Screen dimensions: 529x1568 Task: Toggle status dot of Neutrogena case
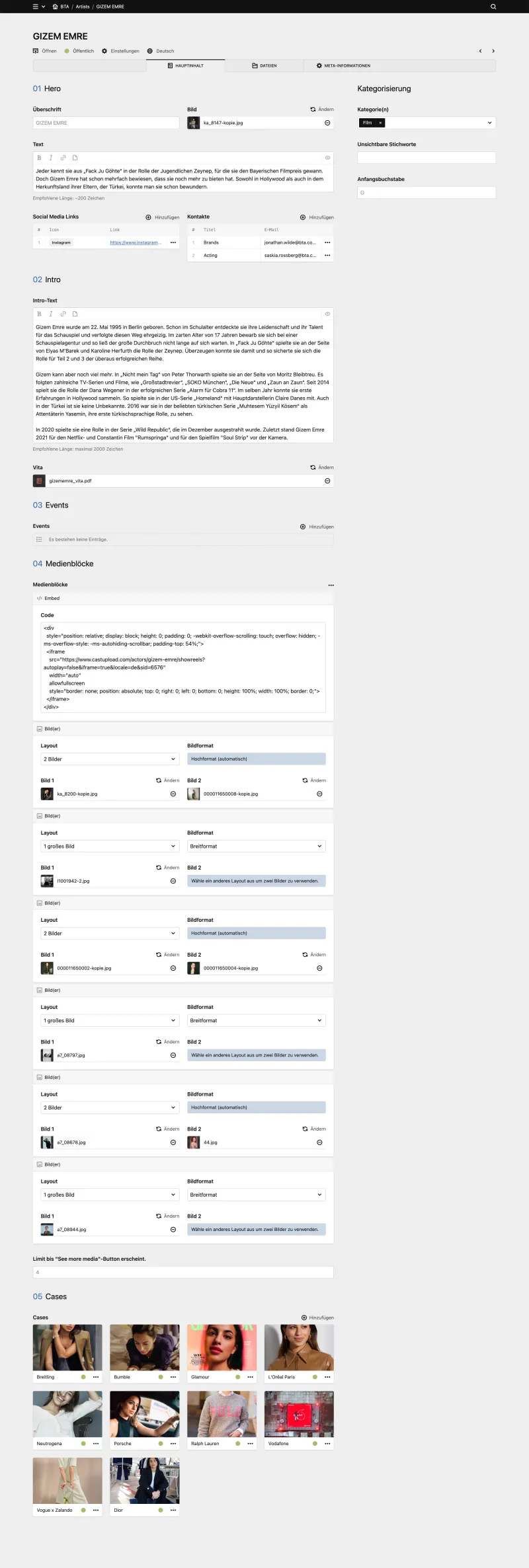tap(83, 1444)
